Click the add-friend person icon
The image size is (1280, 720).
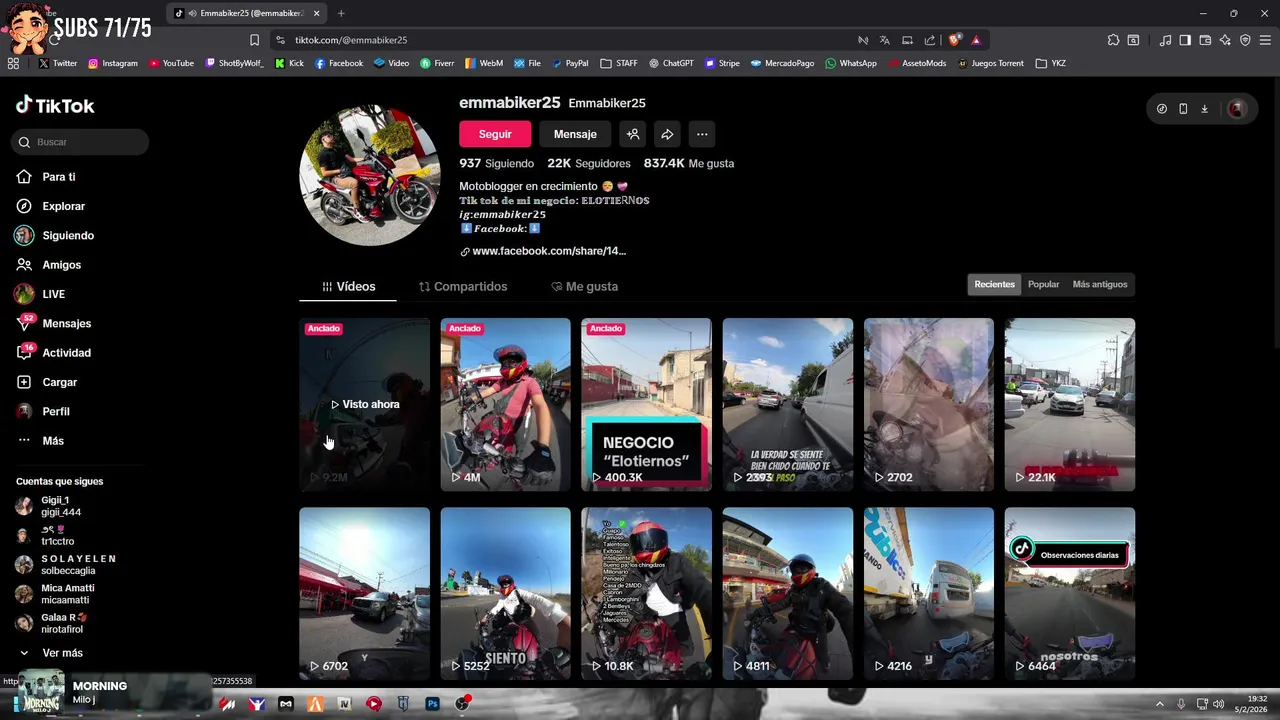pyautogui.click(x=632, y=134)
